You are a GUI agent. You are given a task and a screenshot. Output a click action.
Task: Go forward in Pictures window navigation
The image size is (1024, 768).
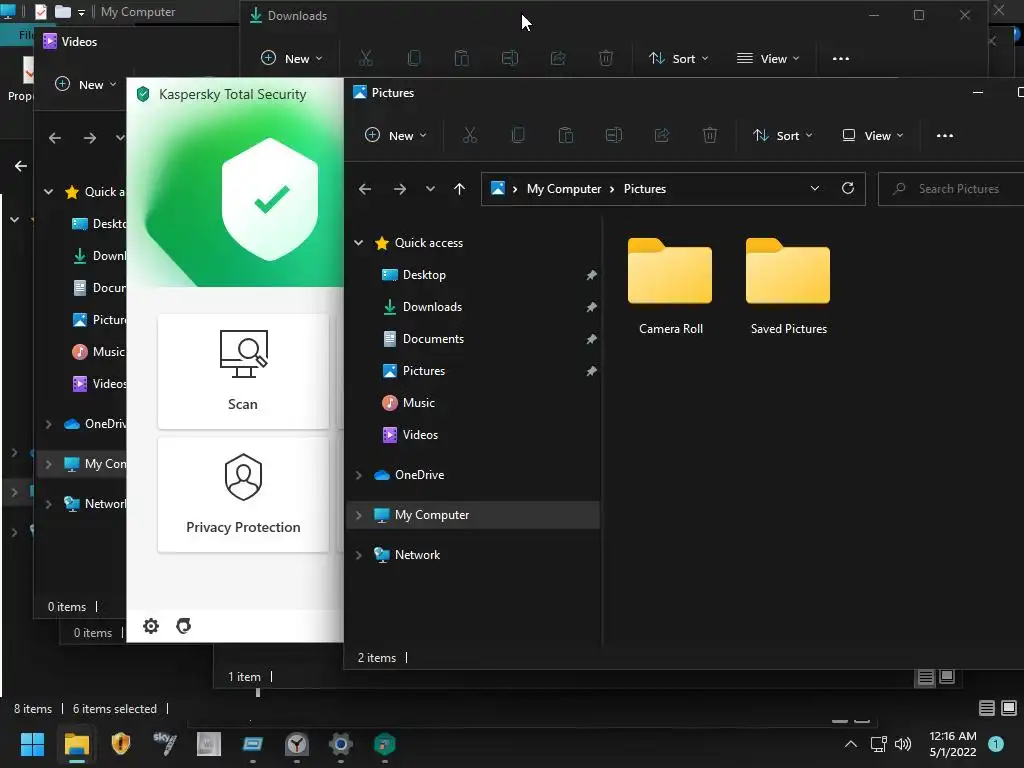[400, 189]
